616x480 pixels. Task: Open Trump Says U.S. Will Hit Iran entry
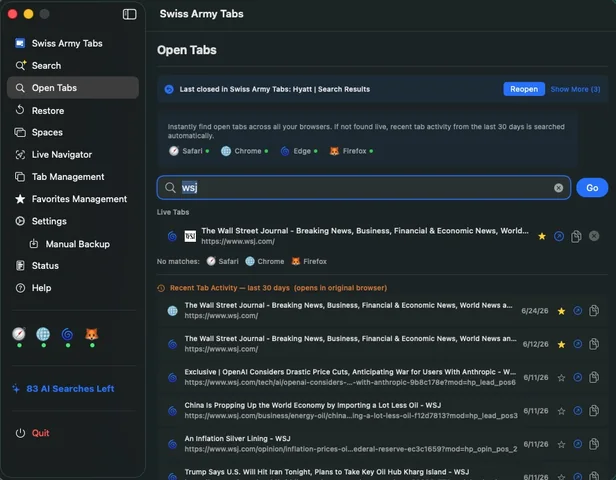tap(327, 473)
